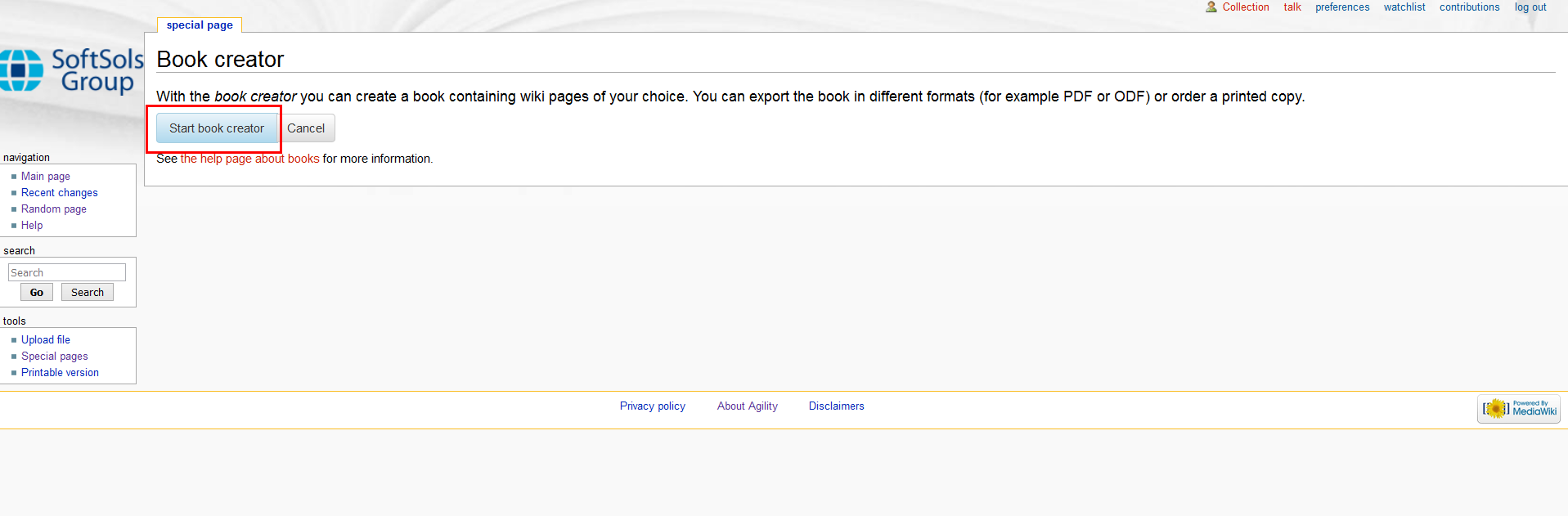This screenshot has width=1568, height=516.
Task: Cancel the book creator
Action: point(306,128)
